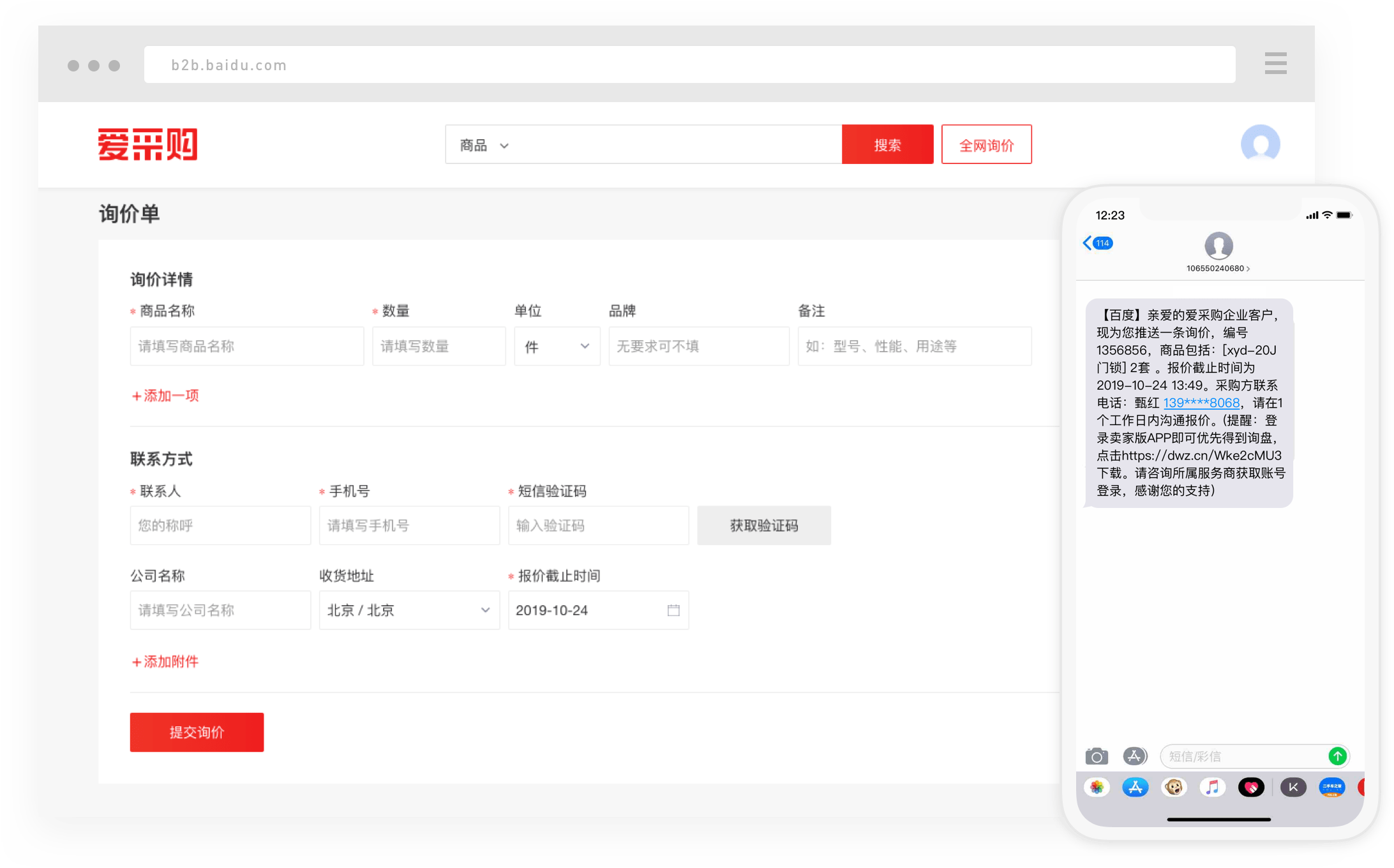This screenshot has width=1394, height=868.
Task: Tap the Animoji monkey icon
Action: [x=1174, y=788]
